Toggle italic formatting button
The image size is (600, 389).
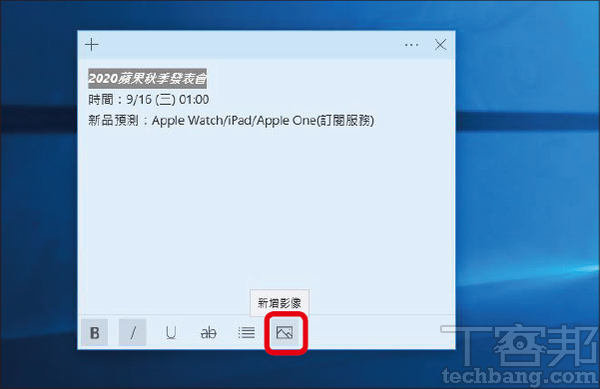tap(132, 332)
